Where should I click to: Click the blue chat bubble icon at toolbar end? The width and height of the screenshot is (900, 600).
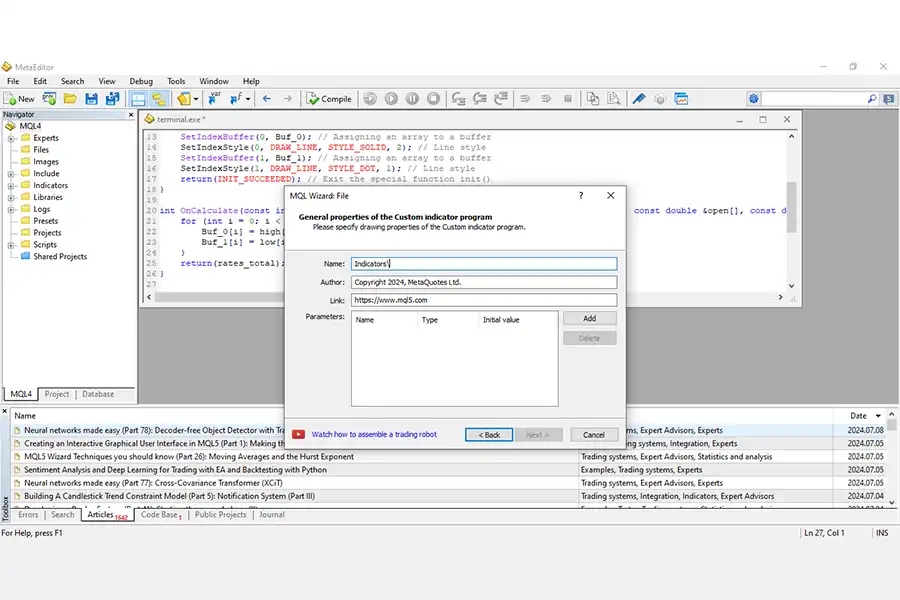[889, 99]
